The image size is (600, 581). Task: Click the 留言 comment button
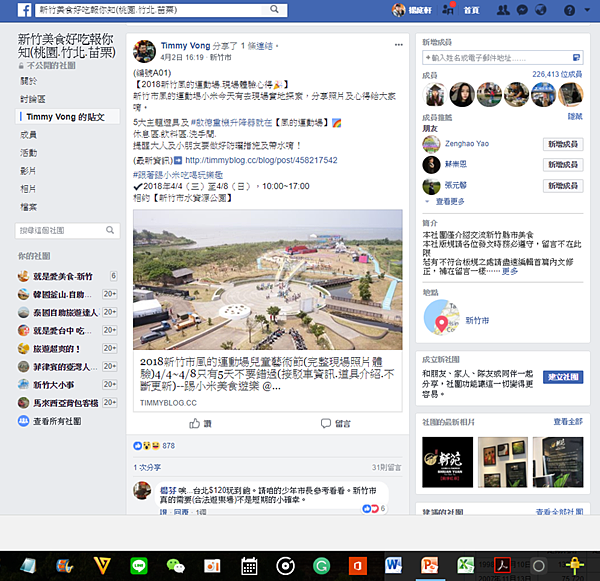click(336, 423)
